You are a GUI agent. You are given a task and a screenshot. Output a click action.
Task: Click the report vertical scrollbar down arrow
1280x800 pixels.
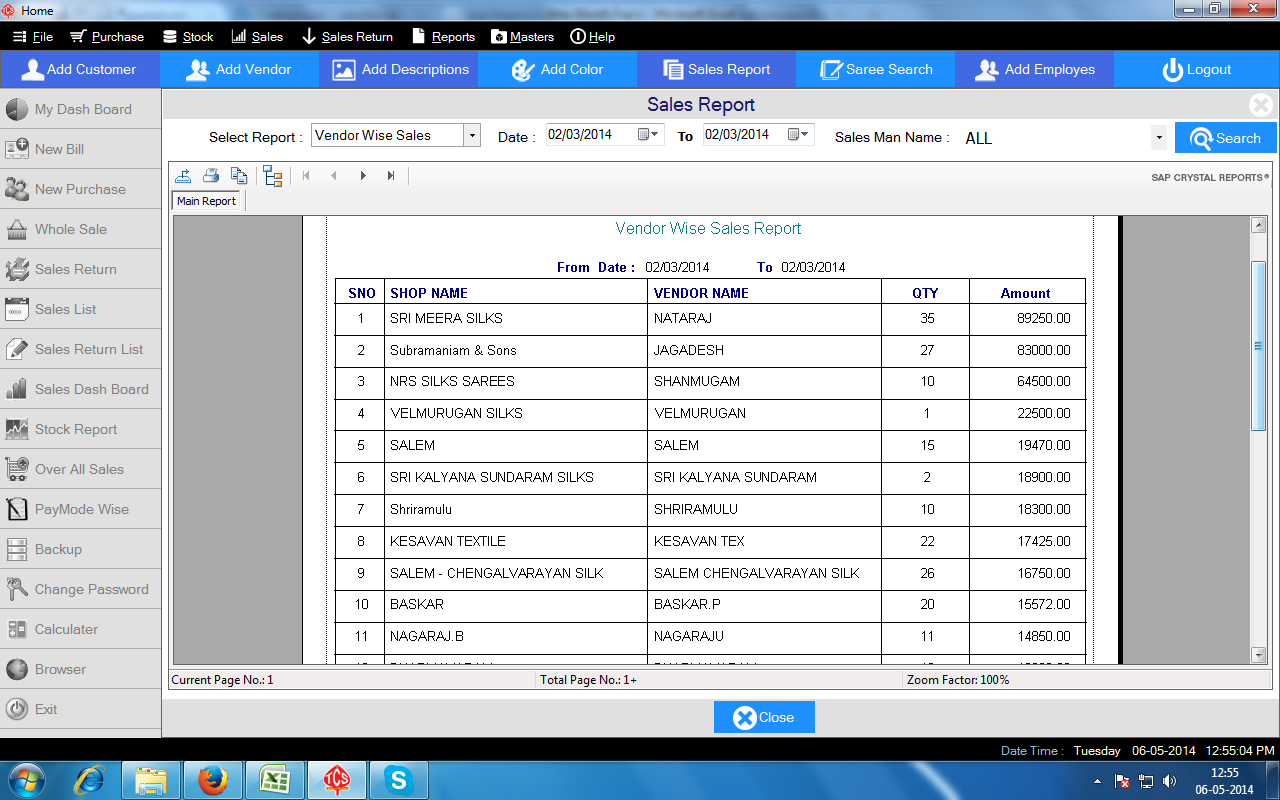tap(1259, 655)
